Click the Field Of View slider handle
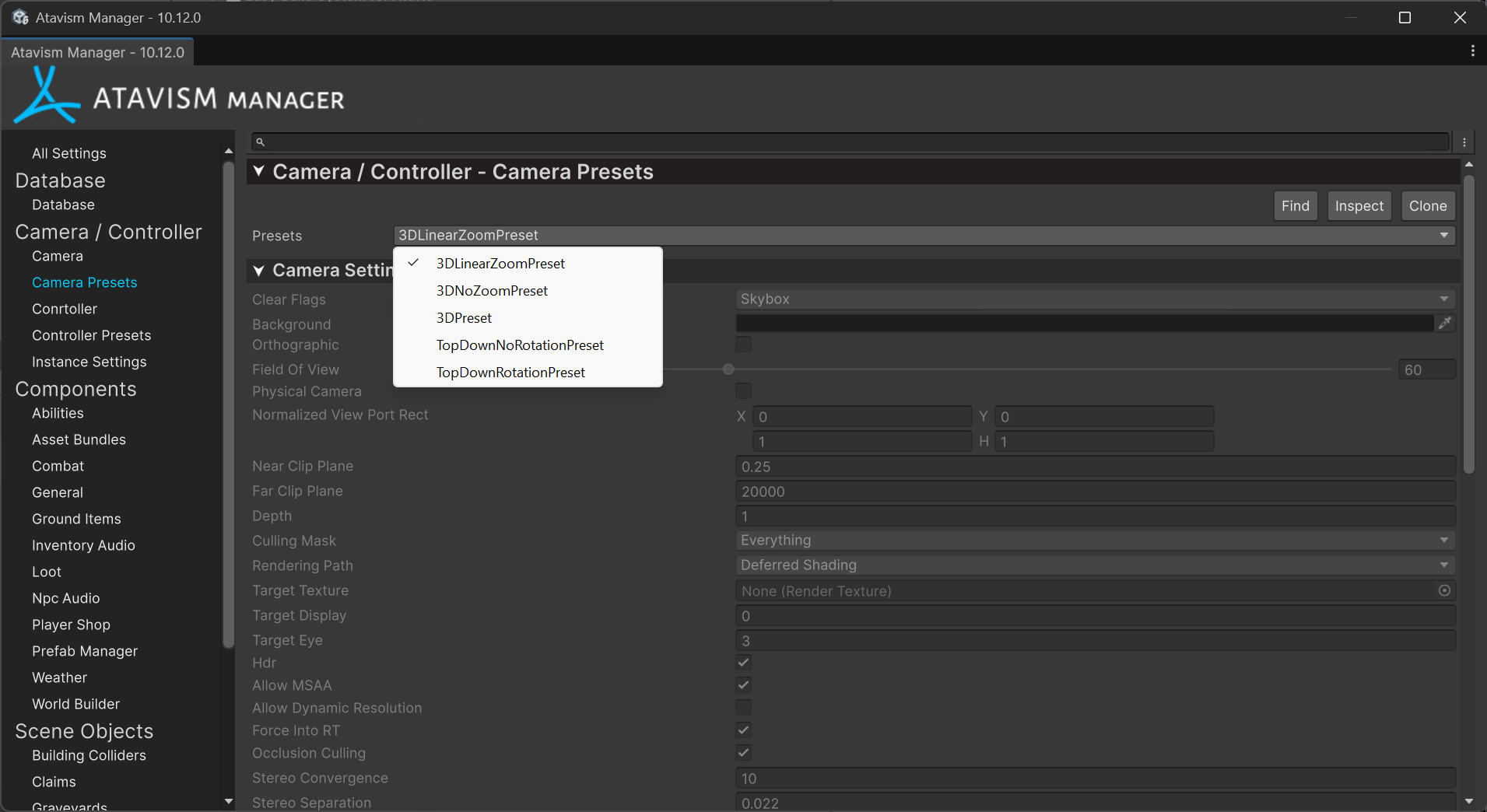The width and height of the screenshot is (1487, 812). (x=728, y=369)
